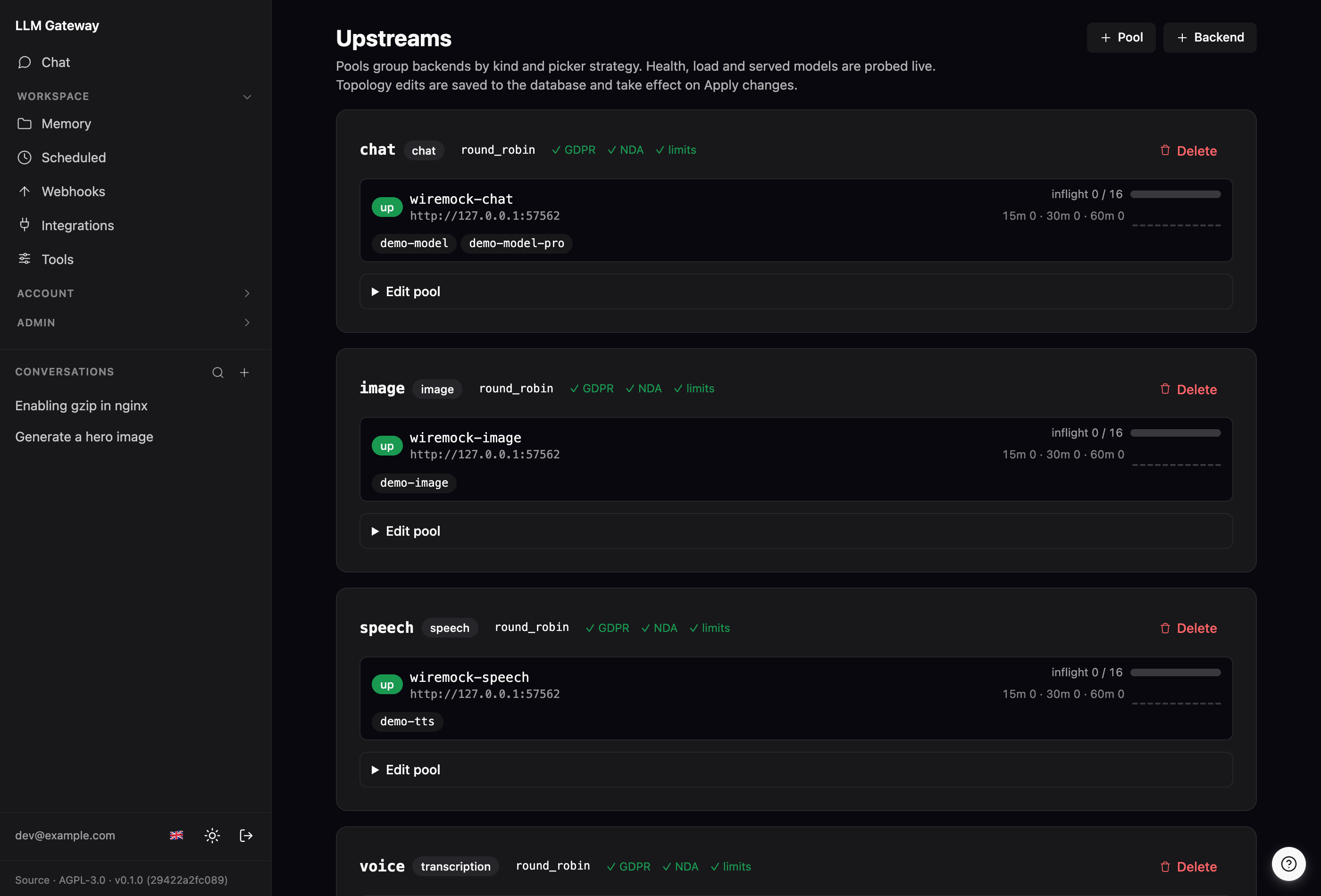
Task: Click the Chat speech bubble icon
Action: coord(25,63)
